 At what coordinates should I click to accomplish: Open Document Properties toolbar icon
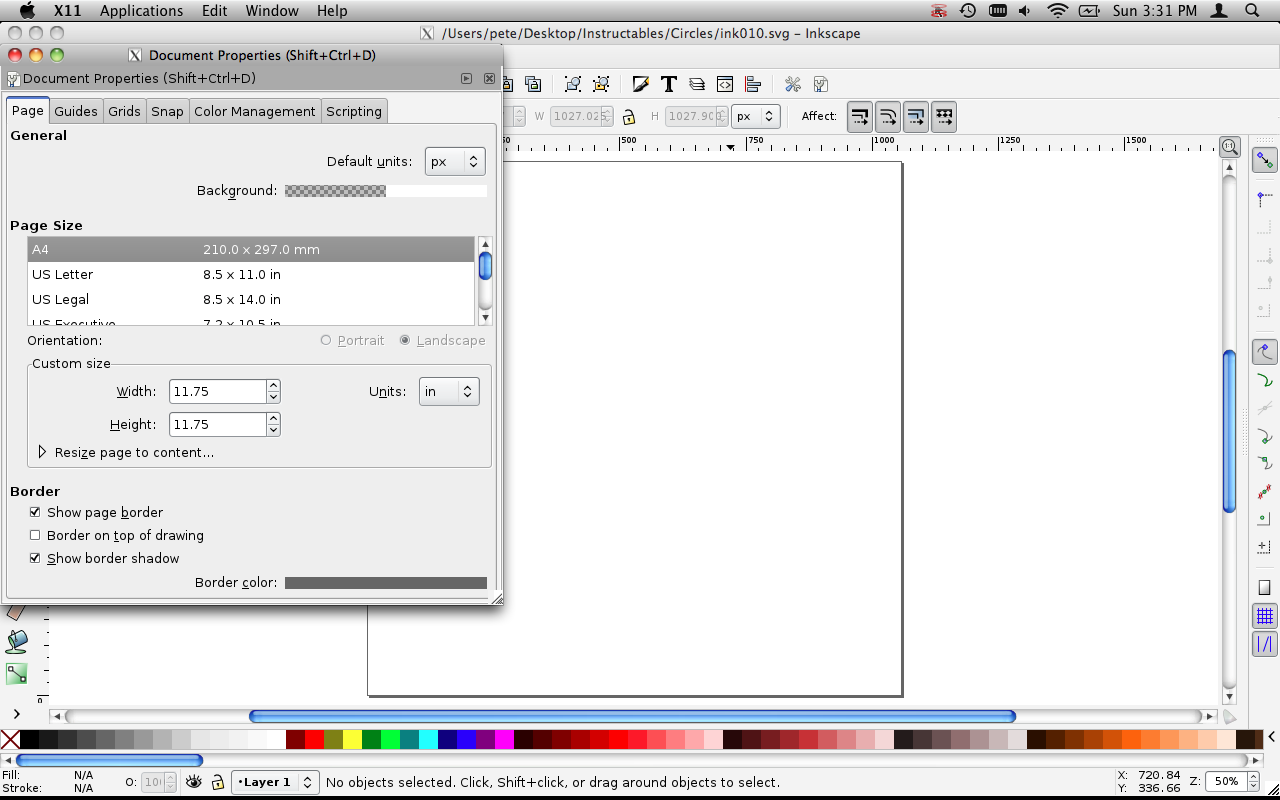coord(820,84)
